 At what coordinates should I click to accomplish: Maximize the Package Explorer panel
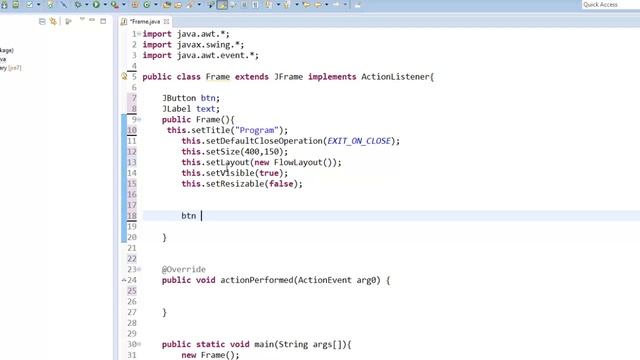pos(103,21)
